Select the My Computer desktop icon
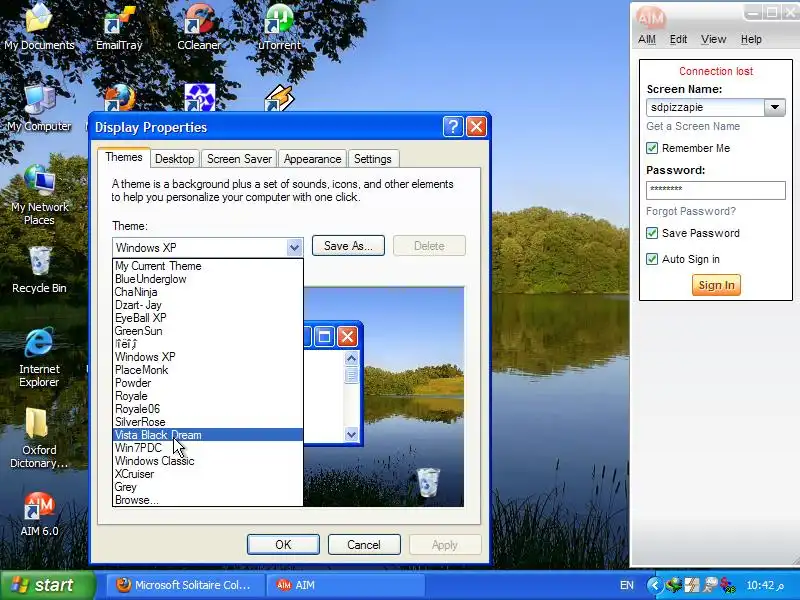Viewport: 800px width, 600px height. (39, 109)
